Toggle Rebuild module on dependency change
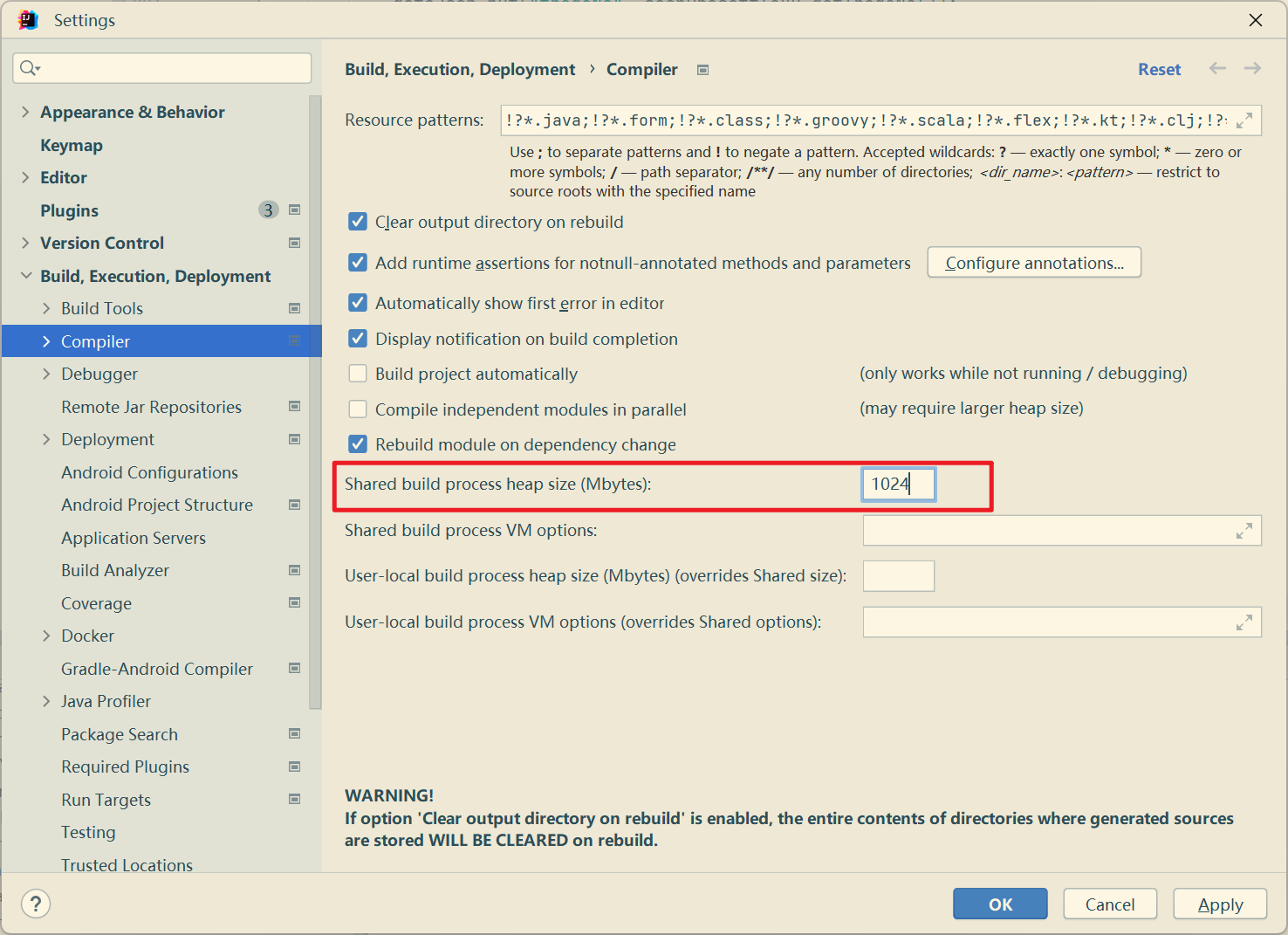The height and width of the screenshot is (935, 1288). tap(358, 444)
